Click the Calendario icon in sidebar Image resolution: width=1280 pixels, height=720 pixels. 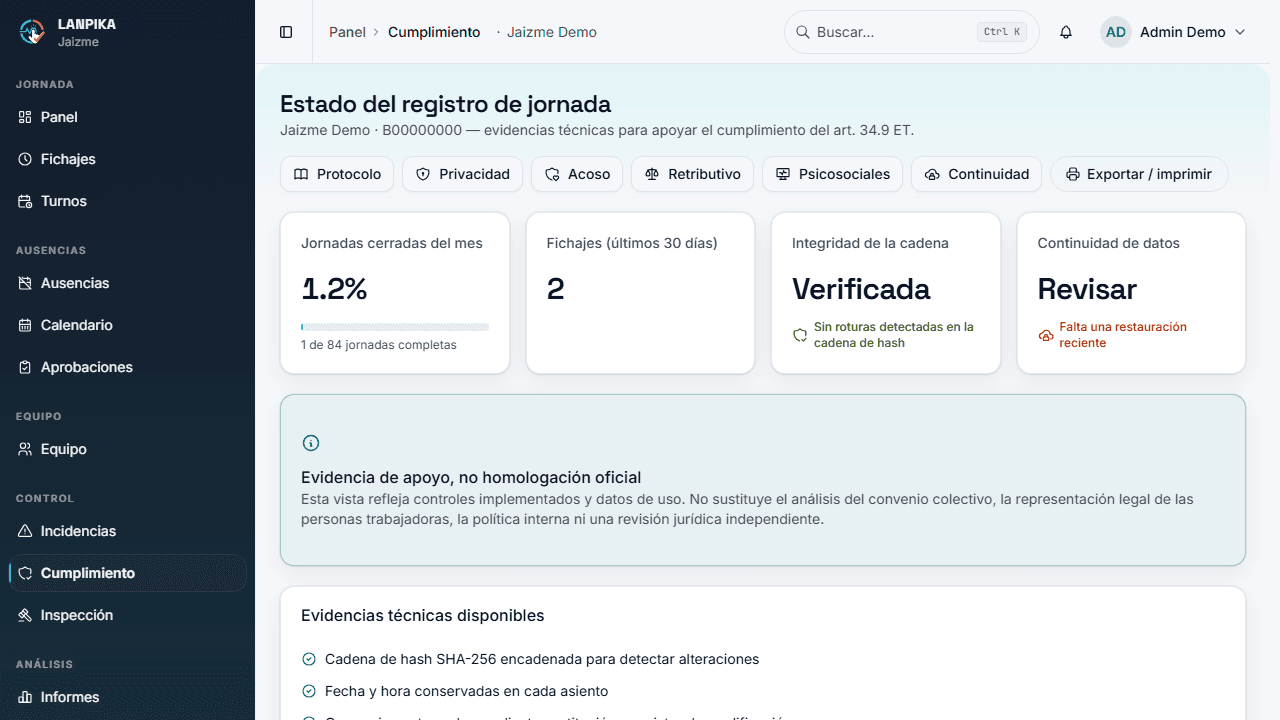click(25, 325)
